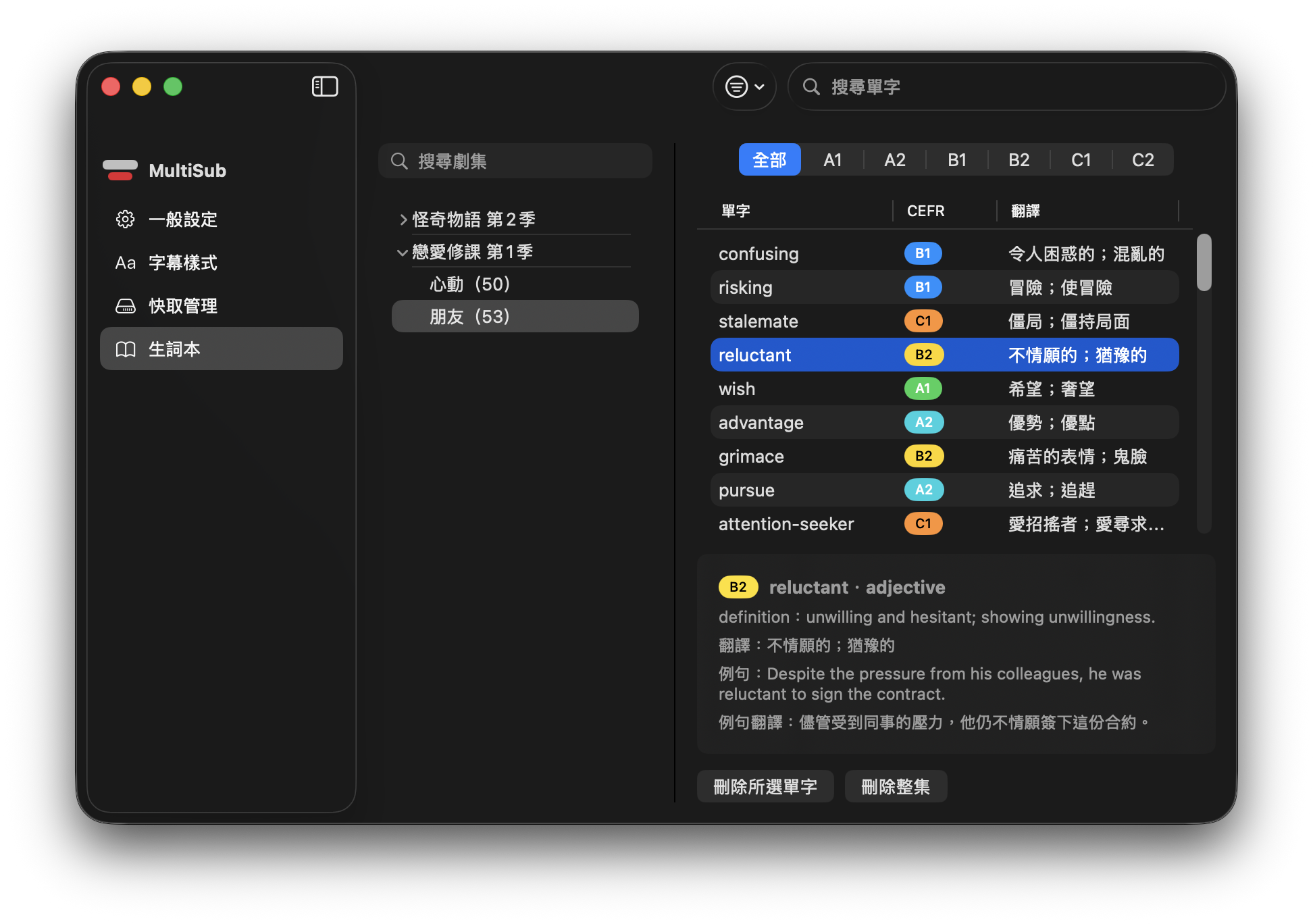Click 刪除所選單字 button

(x=765, y=786)
